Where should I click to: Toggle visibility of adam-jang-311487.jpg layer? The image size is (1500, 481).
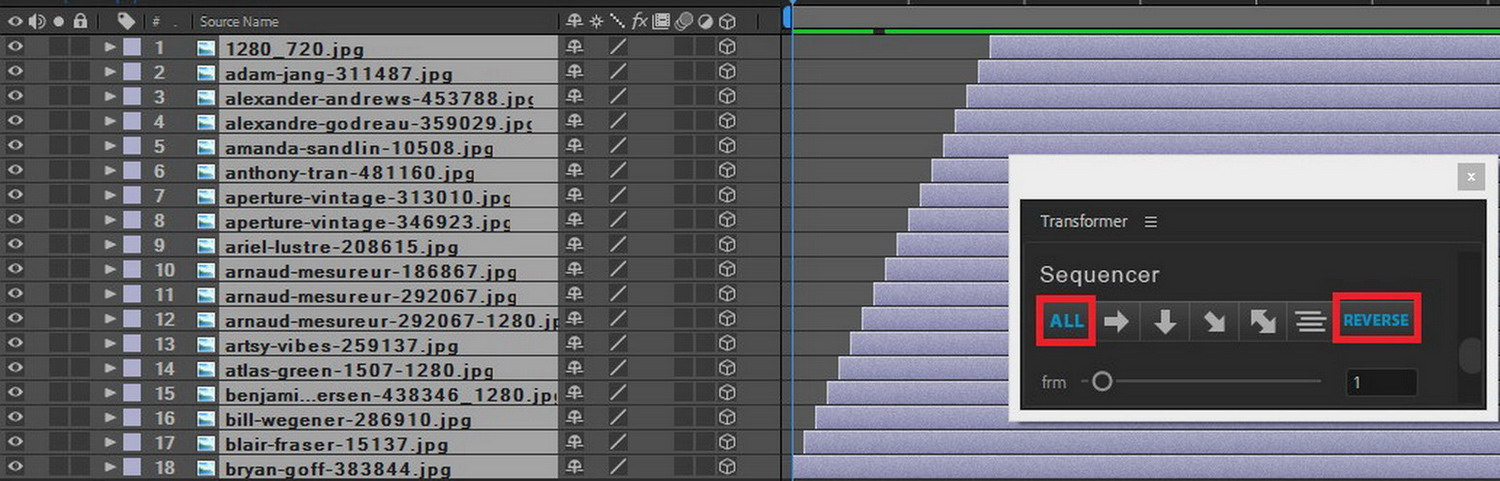pos(14,72)
